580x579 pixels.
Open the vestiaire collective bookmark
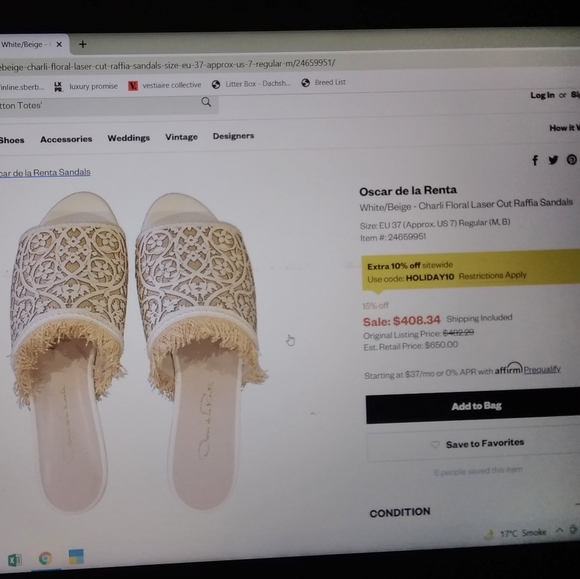(x=165, y=85)
